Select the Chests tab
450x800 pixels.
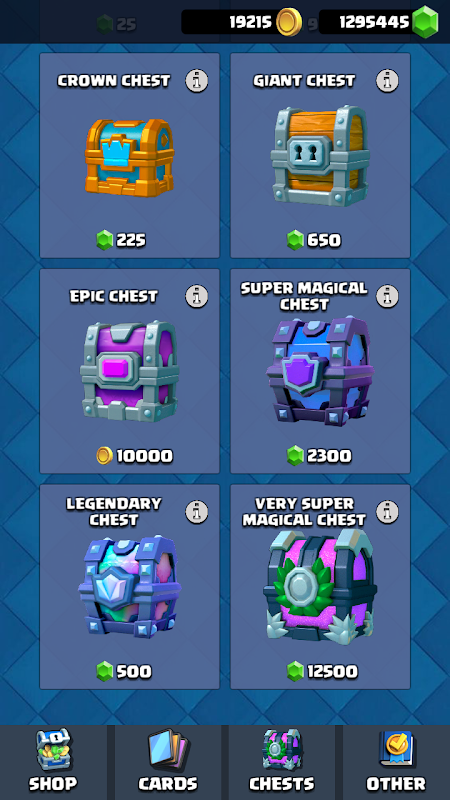coord(282,762)
